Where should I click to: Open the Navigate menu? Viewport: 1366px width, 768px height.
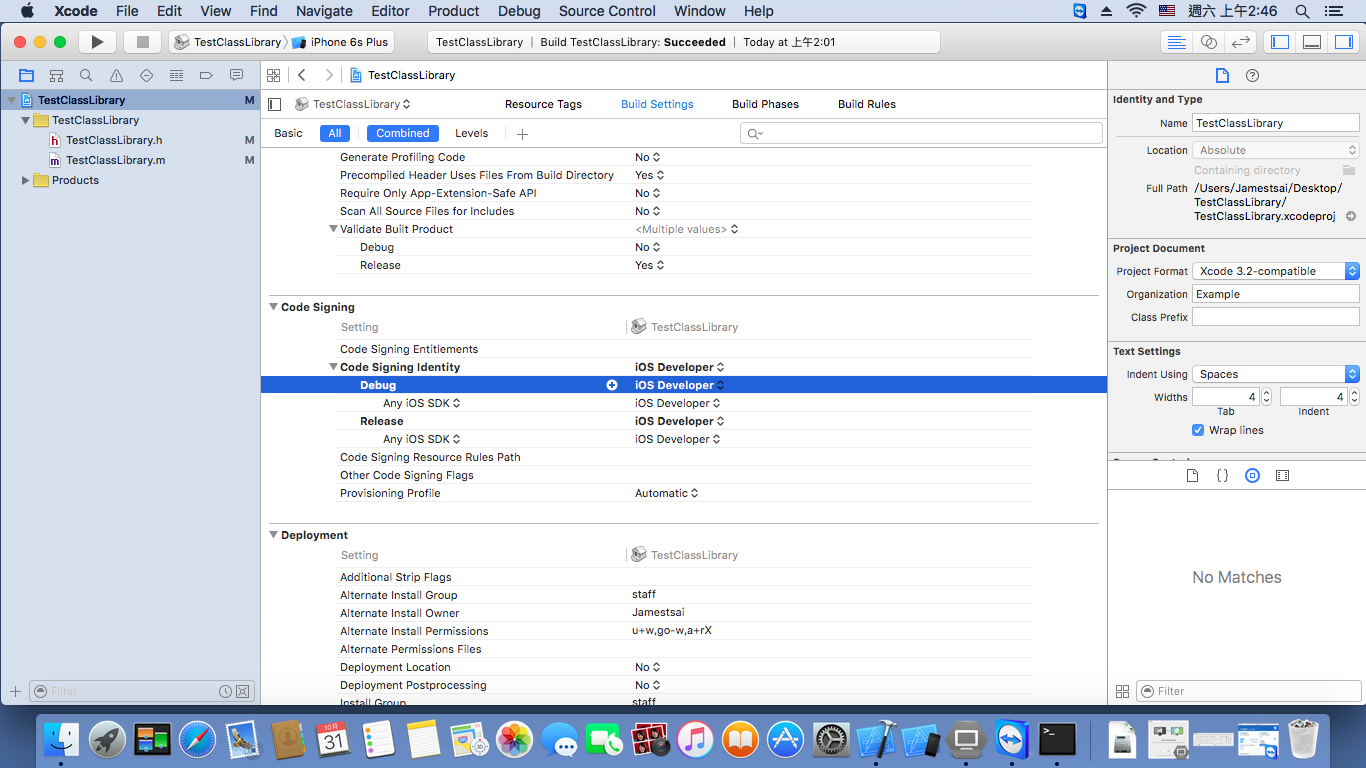click(324, 11)
